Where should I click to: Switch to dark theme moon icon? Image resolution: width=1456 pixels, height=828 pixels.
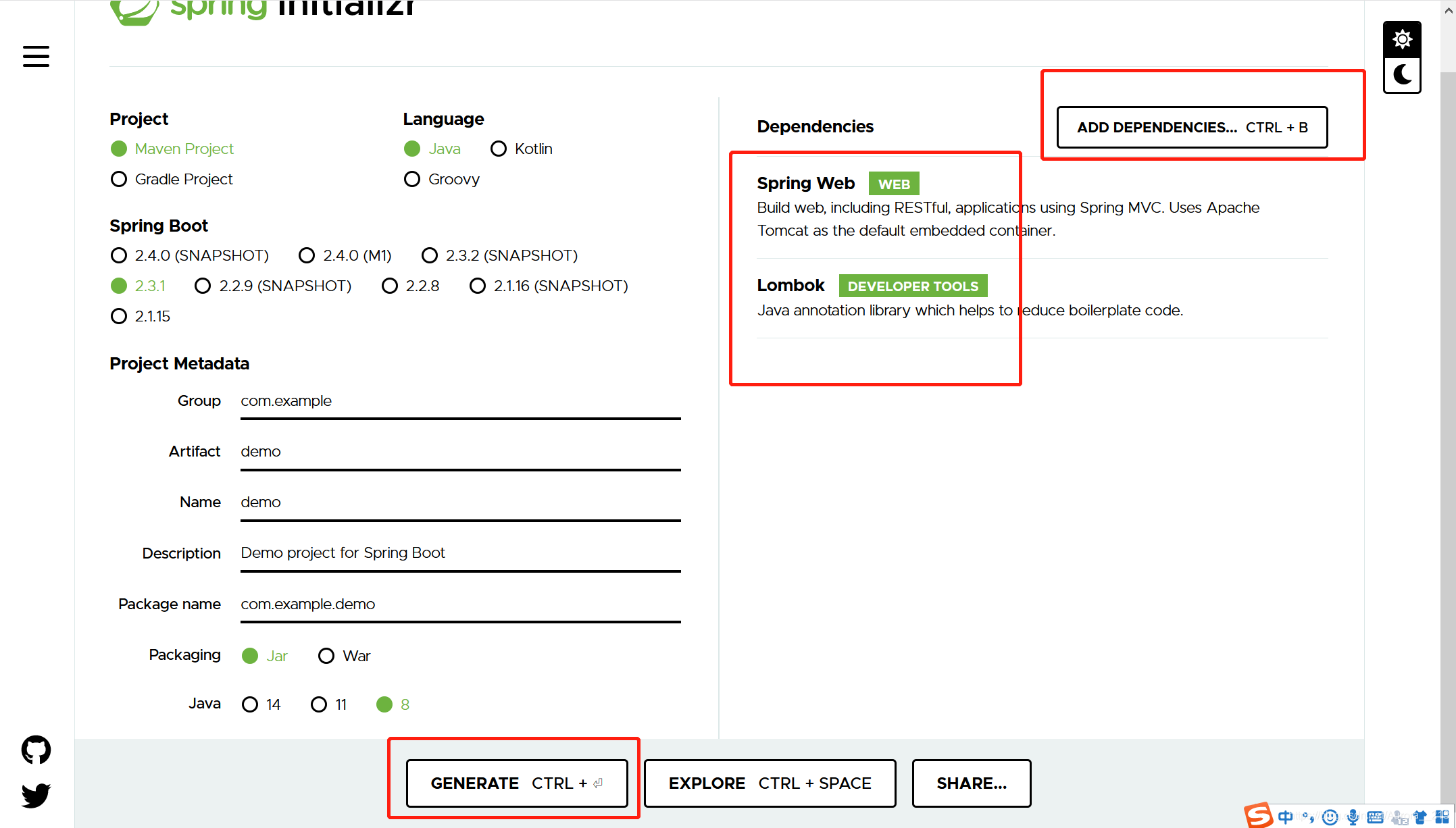[1402, 74]
